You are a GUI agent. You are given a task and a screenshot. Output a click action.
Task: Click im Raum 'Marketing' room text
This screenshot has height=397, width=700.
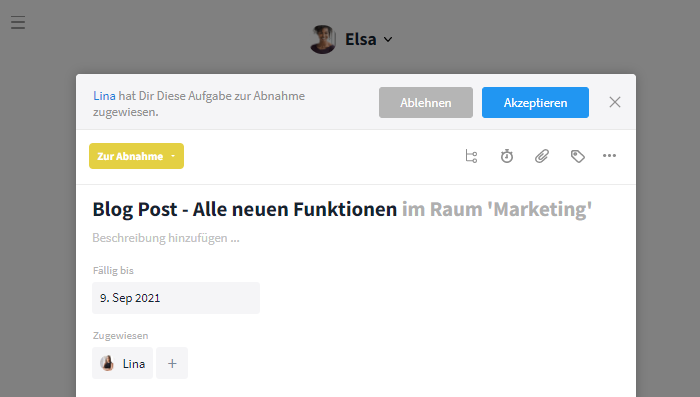(497, 209)
